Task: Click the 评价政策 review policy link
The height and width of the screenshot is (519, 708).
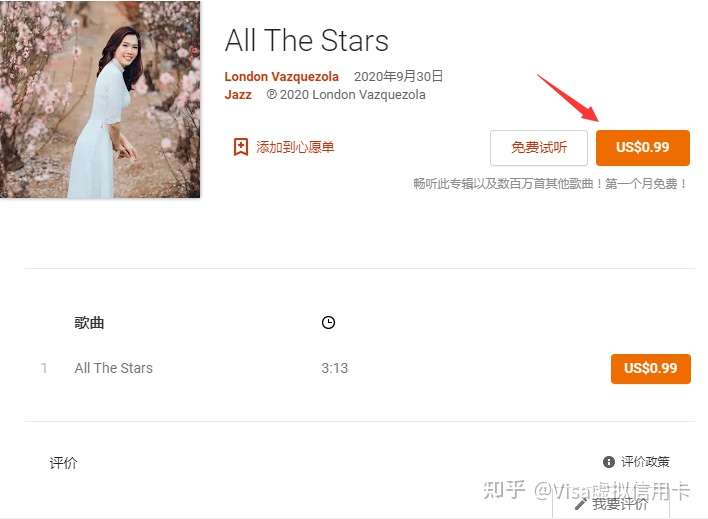Action: (x=645, y=462)
